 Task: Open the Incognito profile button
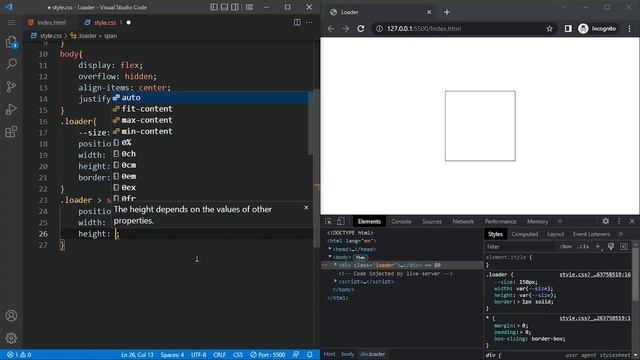[598, 29]
